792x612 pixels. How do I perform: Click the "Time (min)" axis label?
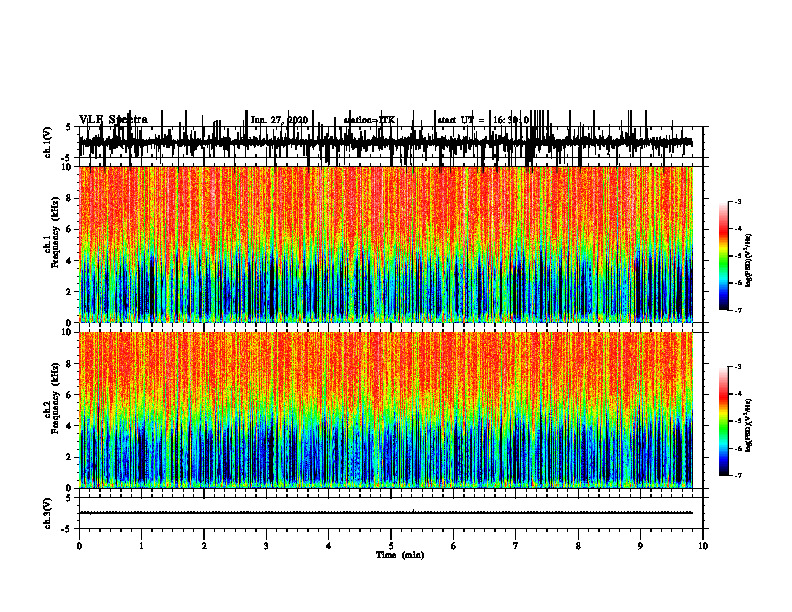tap(400, 555)
